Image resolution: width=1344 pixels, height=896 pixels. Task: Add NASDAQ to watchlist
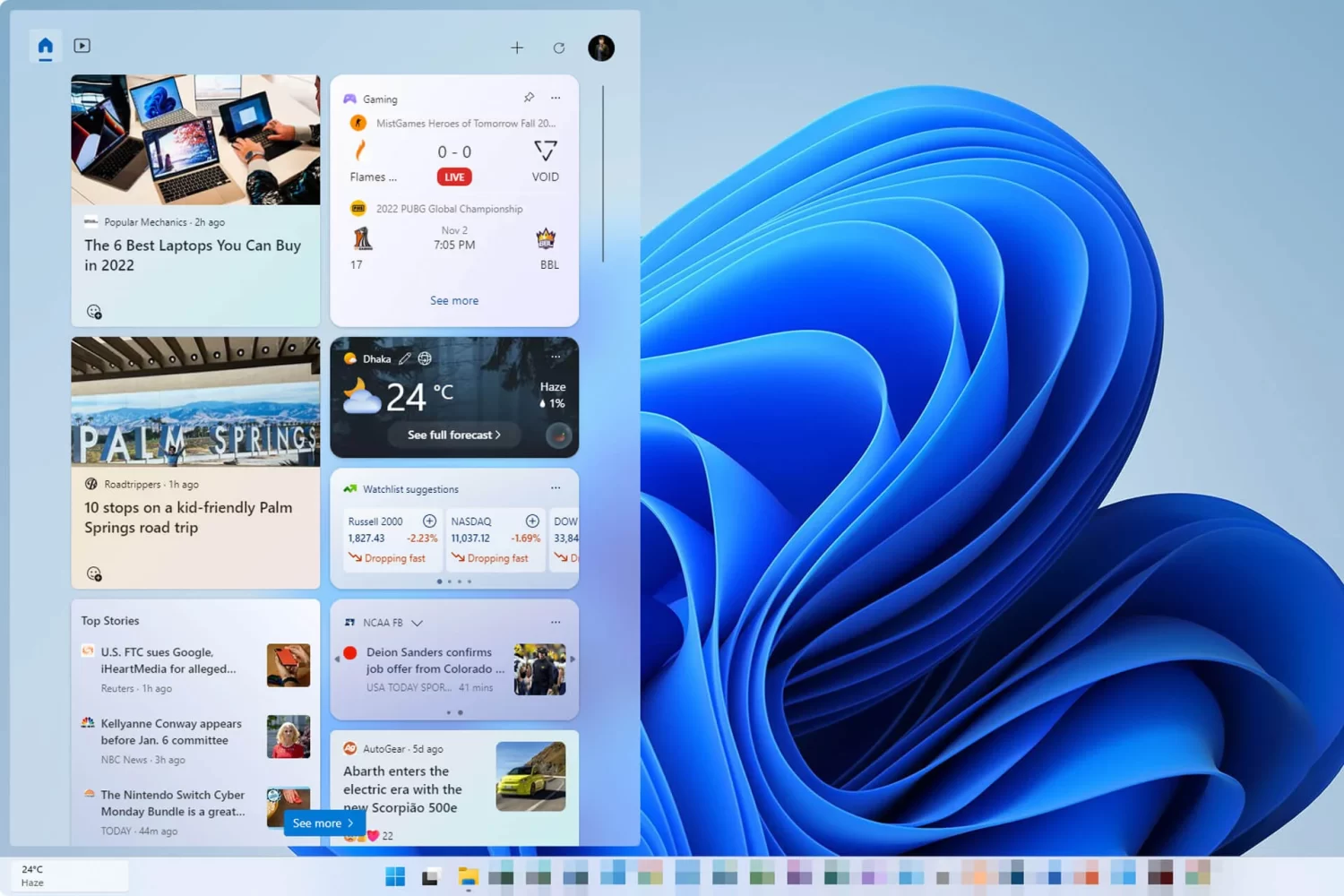tap(532, 521)
